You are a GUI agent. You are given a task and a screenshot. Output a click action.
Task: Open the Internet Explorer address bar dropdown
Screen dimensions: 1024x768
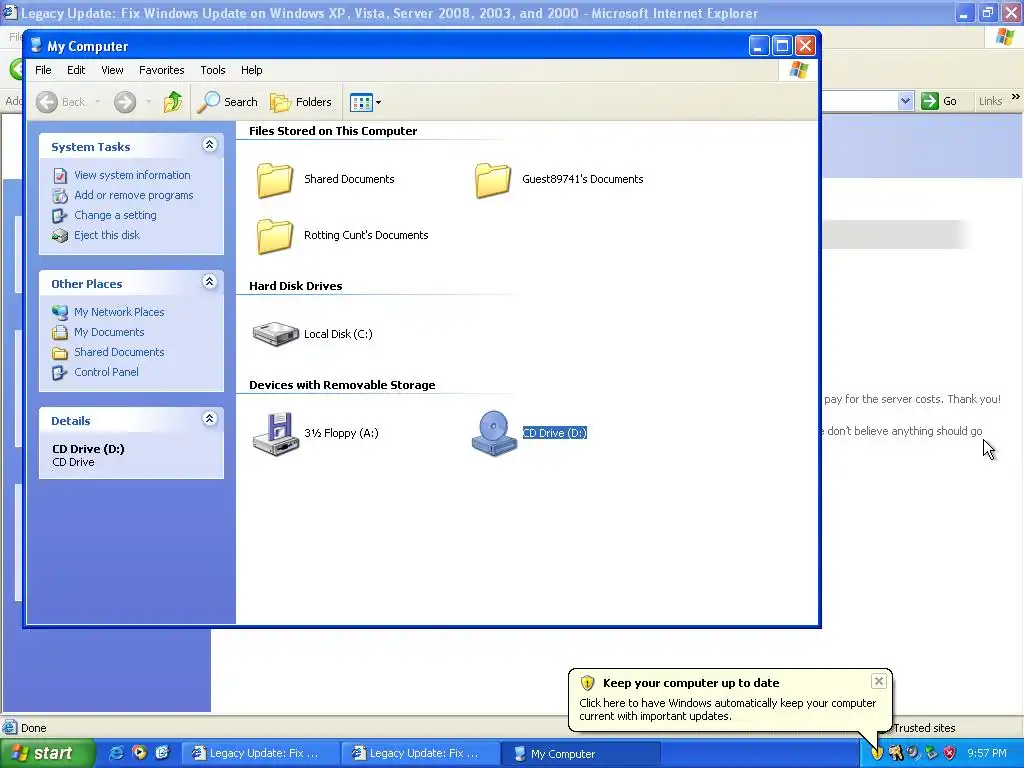[905, 101]
